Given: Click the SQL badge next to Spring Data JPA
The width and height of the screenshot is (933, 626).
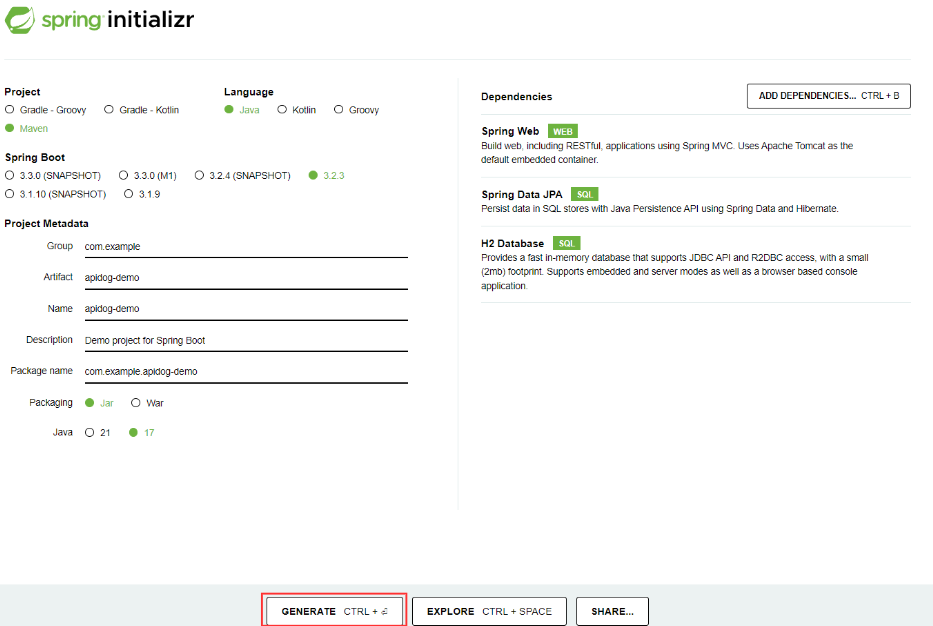Looking at the screenshot, I should pyautogui.click(x=584, y=195).
